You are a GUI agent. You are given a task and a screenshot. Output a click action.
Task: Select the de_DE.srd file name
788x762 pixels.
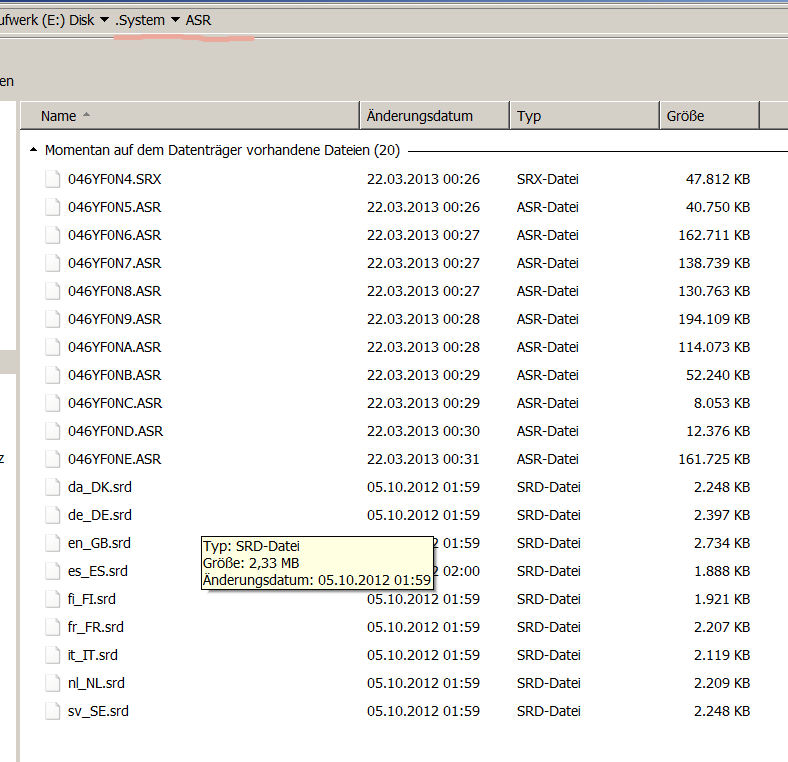point(99,515)
